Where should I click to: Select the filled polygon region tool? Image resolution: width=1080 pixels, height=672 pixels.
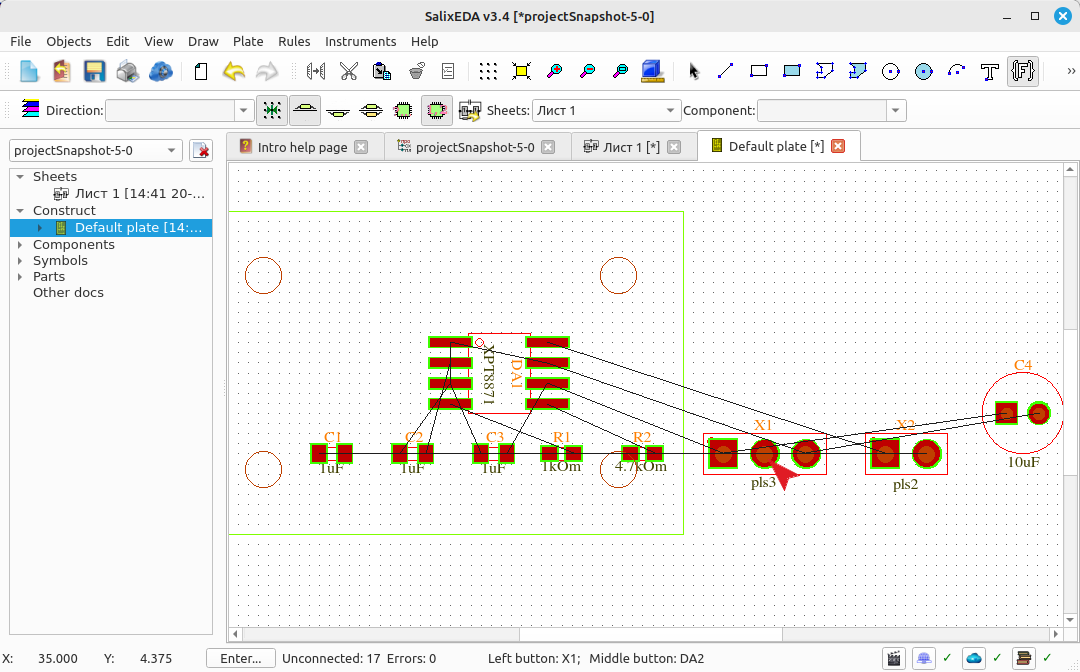858,71
